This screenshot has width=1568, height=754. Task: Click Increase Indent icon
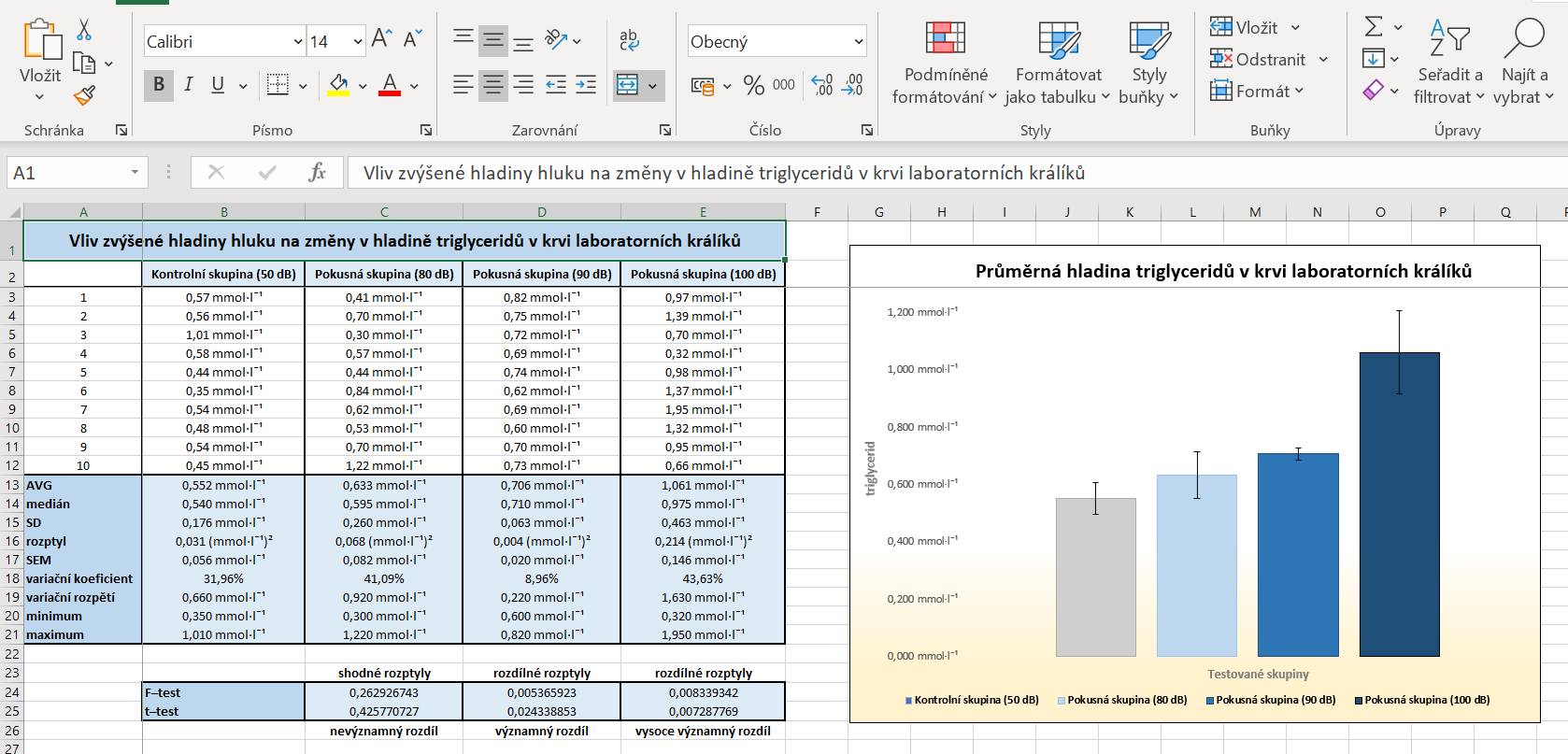[586, 85]
